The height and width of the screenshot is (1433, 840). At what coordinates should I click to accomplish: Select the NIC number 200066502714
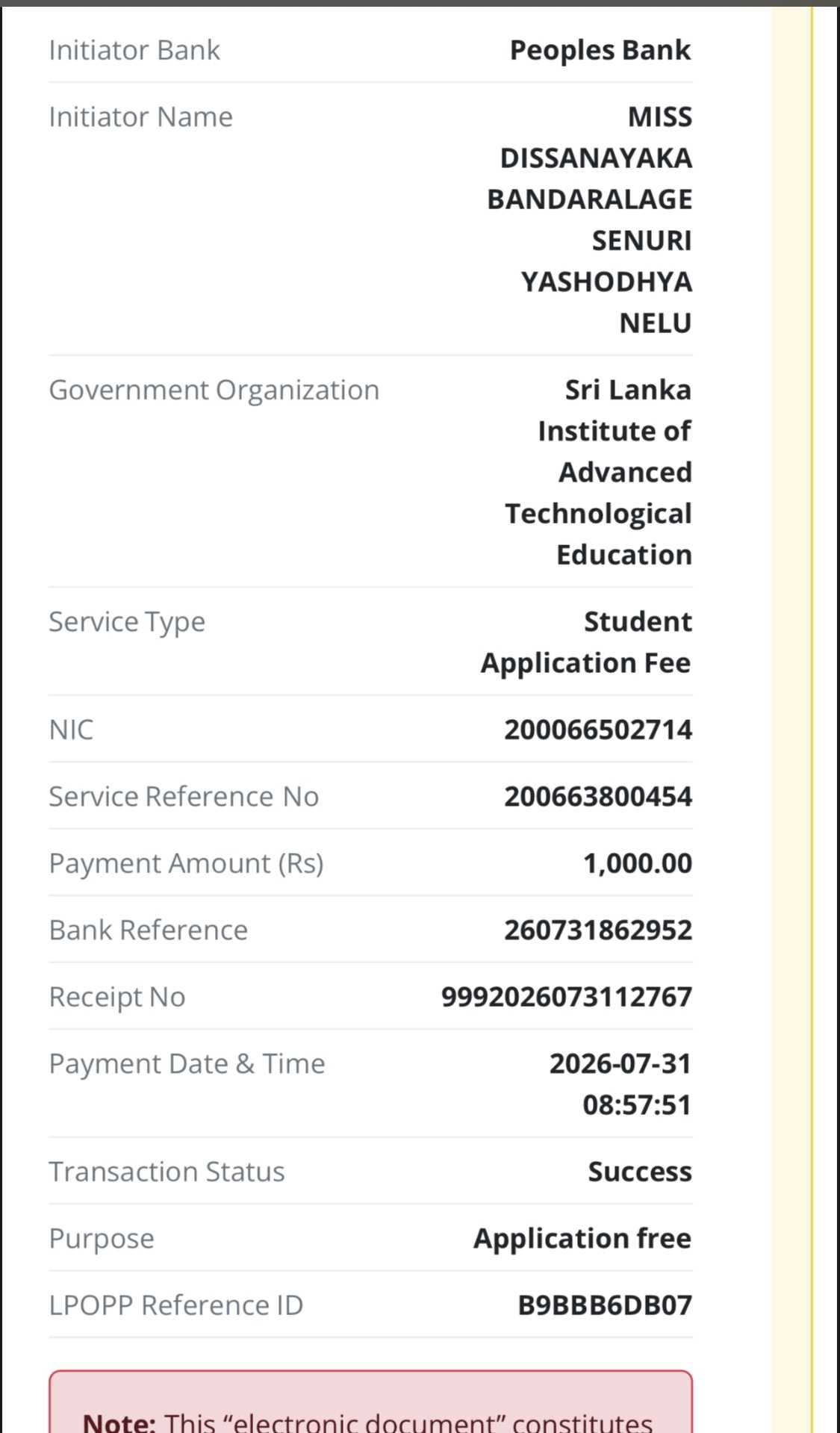(598, 730)
